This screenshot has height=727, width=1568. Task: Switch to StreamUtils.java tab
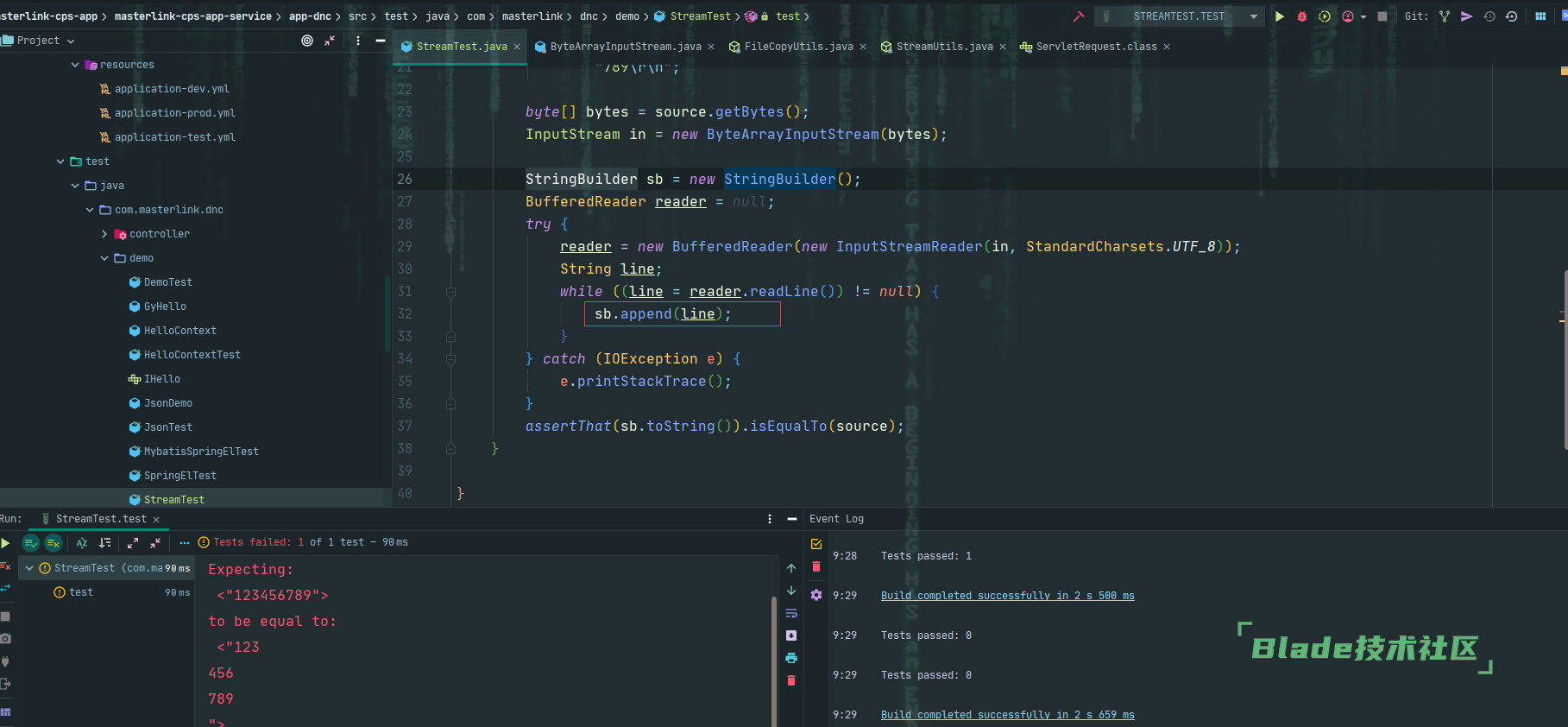click(943, 47)
